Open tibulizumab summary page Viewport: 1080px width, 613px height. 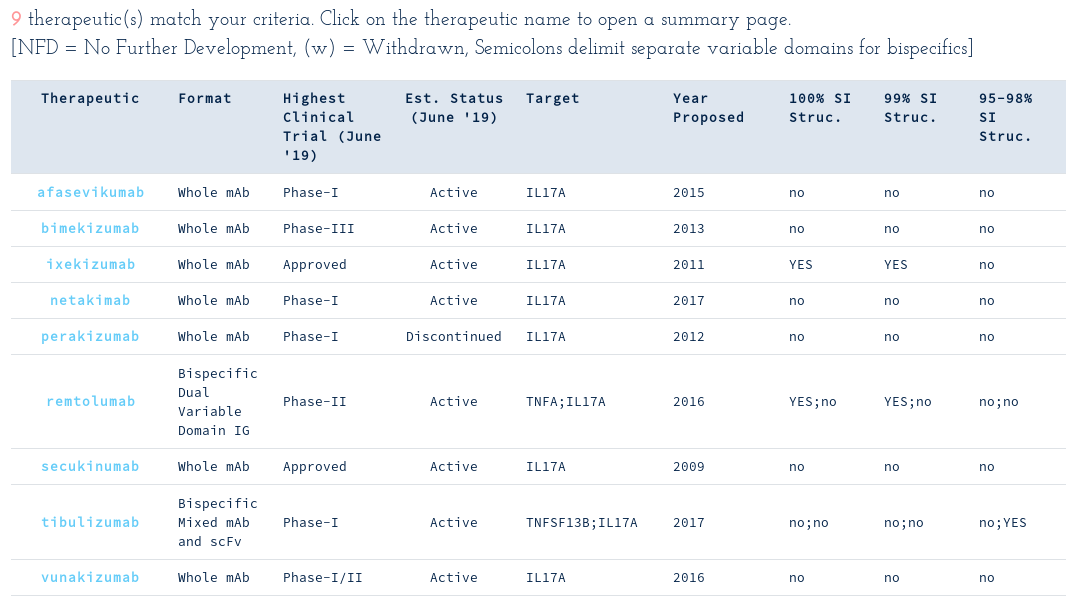coord(90,522)
